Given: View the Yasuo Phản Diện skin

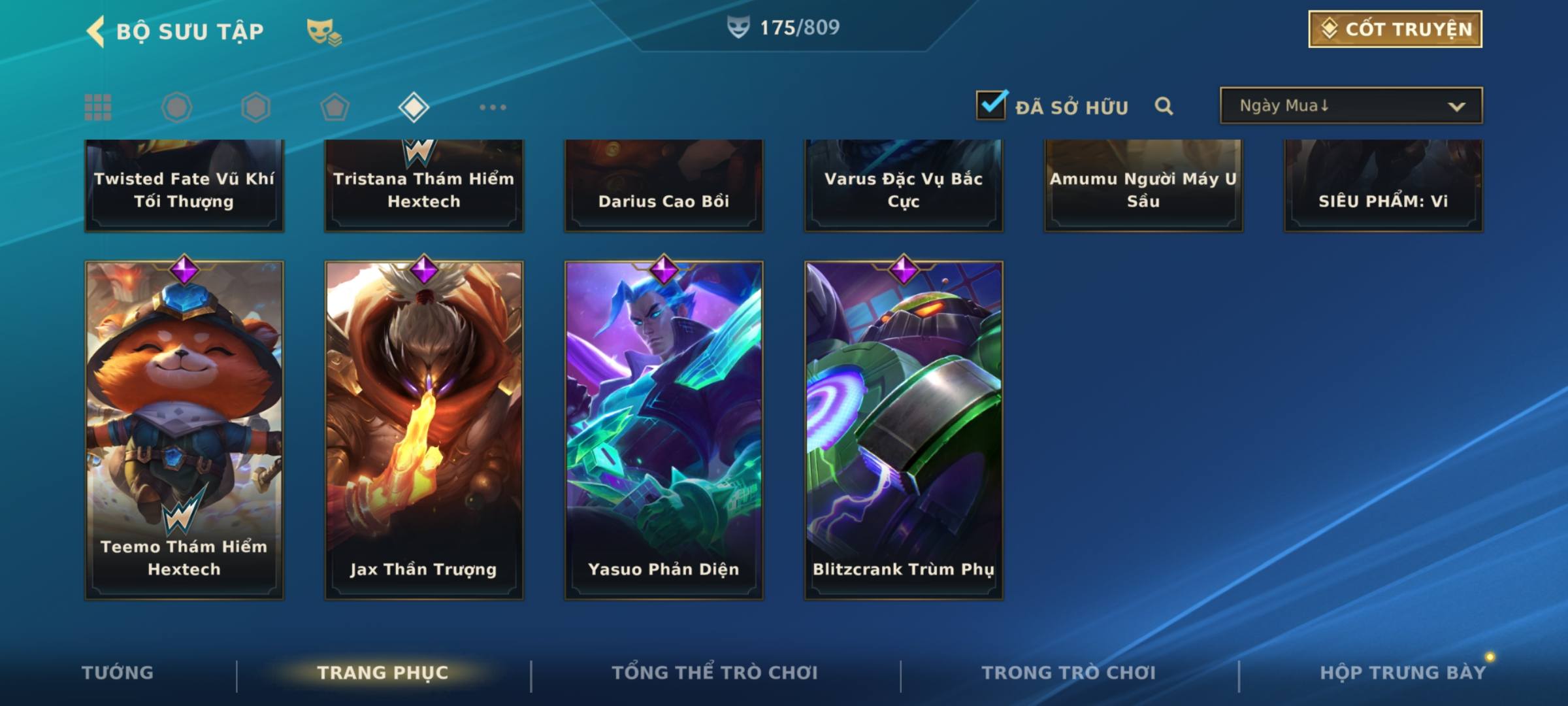Looking at the screenshot, I should click(x=664, y=429).
